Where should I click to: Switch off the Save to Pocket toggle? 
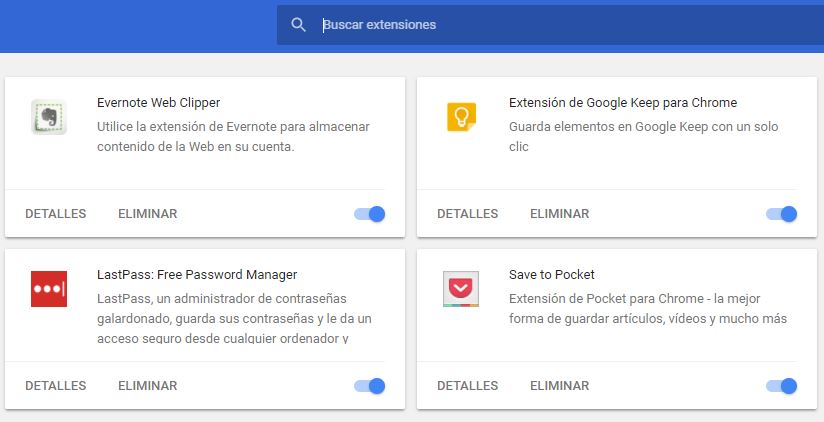coord(782,386)
